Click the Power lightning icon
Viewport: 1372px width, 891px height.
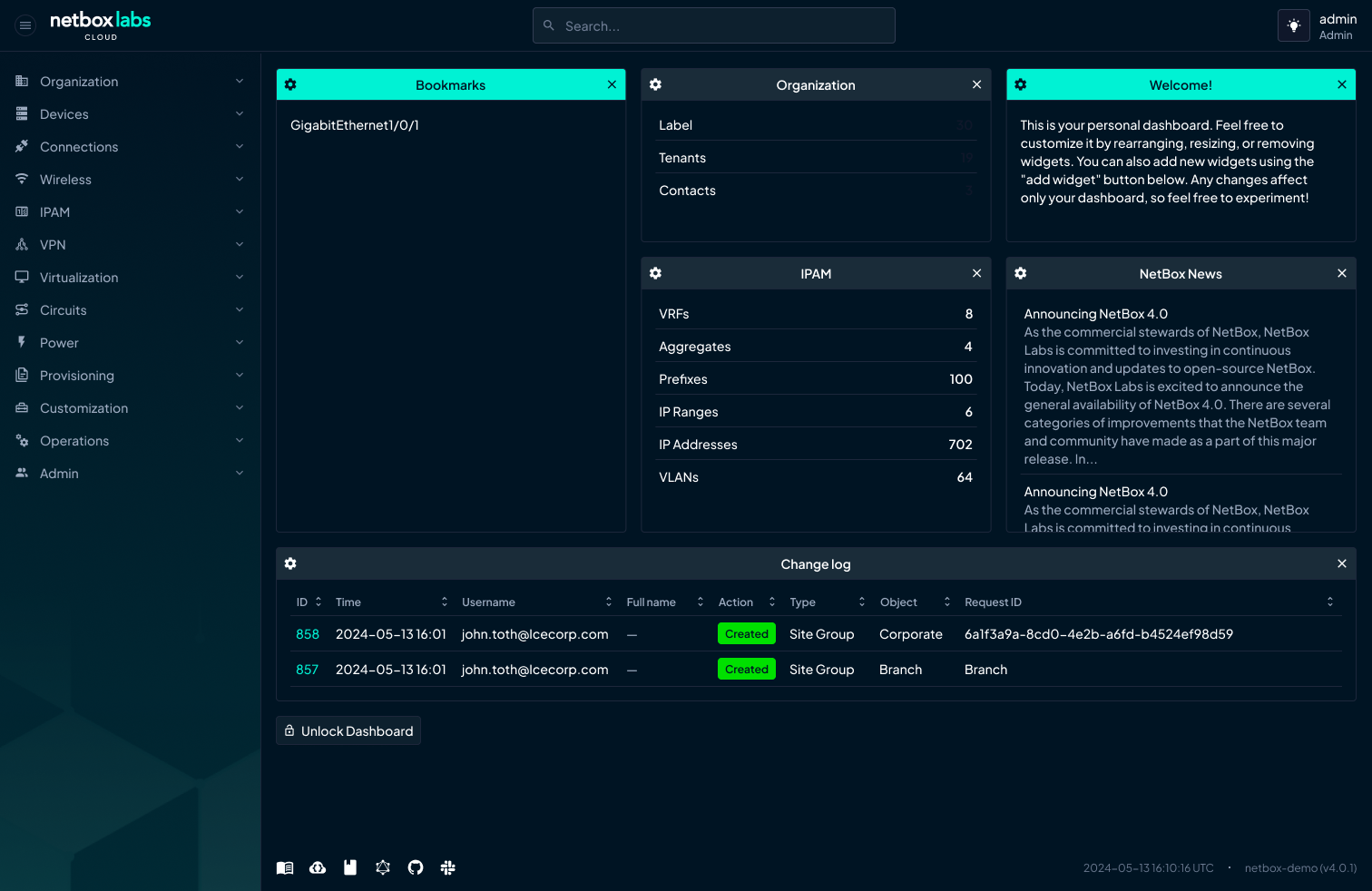point(22,342)
